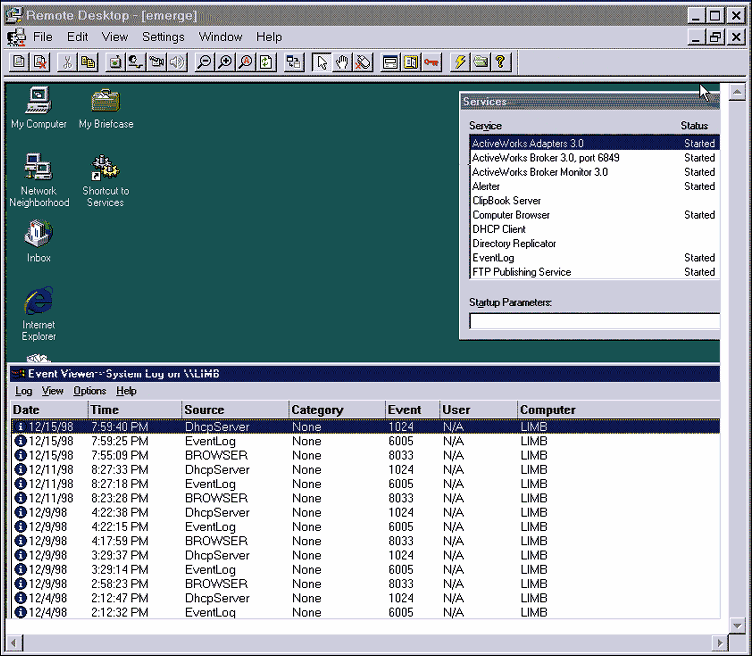Click the Startup Parameters input field
752x656 pixels.
(595, 321)
